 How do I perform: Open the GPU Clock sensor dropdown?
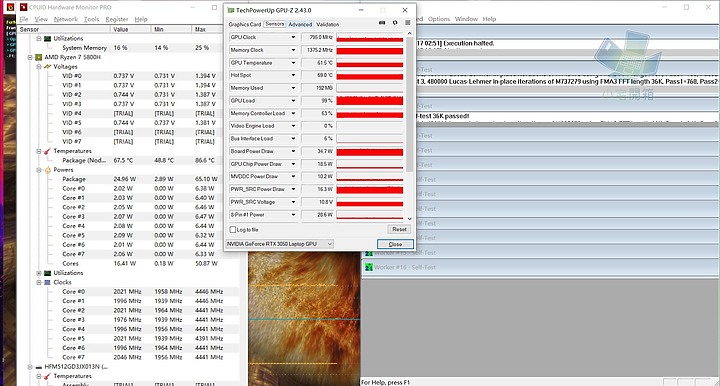coord(293,37)
